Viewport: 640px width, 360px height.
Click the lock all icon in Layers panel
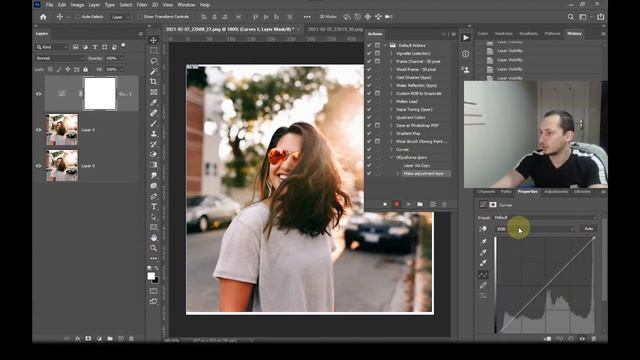point(85,70)
